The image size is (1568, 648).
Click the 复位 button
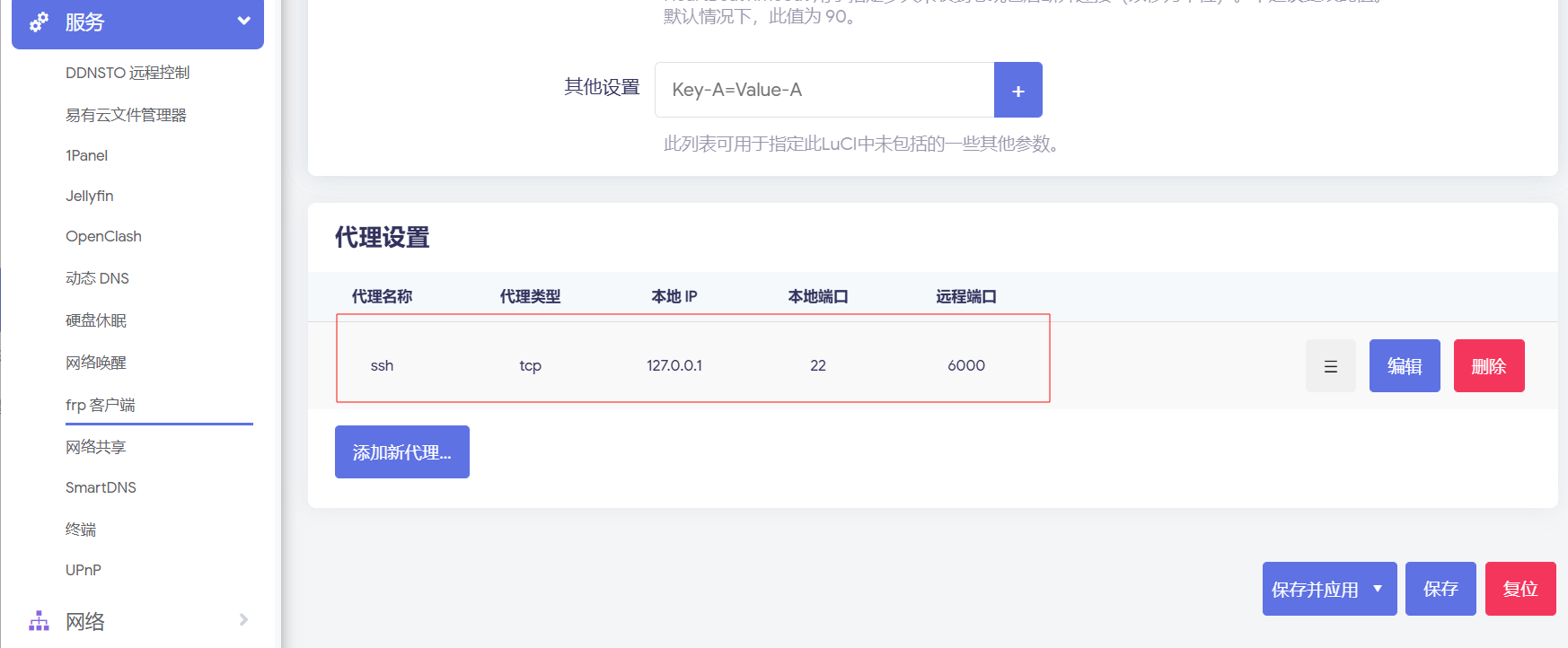(x=1520, y=589)
